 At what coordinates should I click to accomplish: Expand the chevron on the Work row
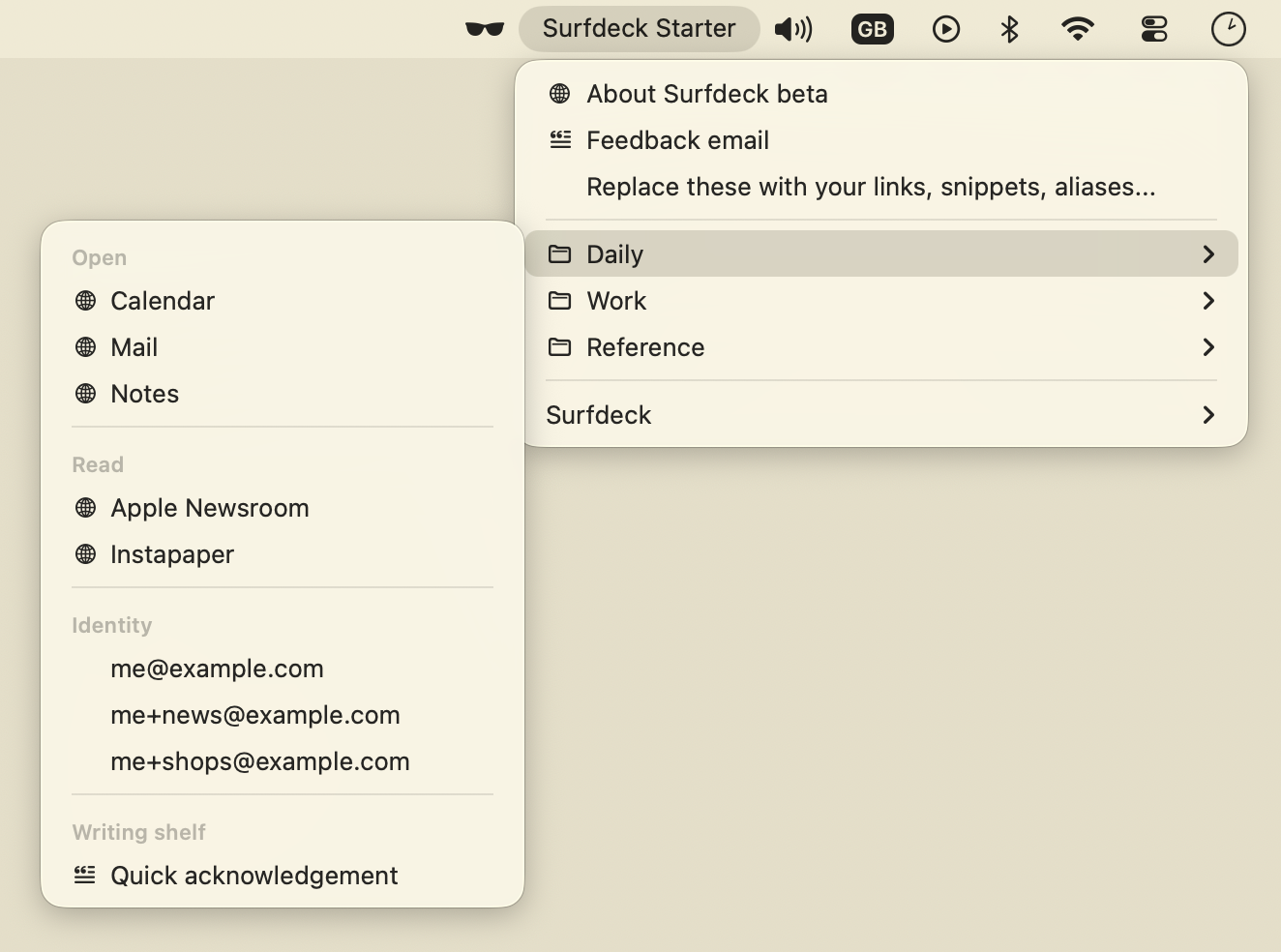pos(1208,301)
